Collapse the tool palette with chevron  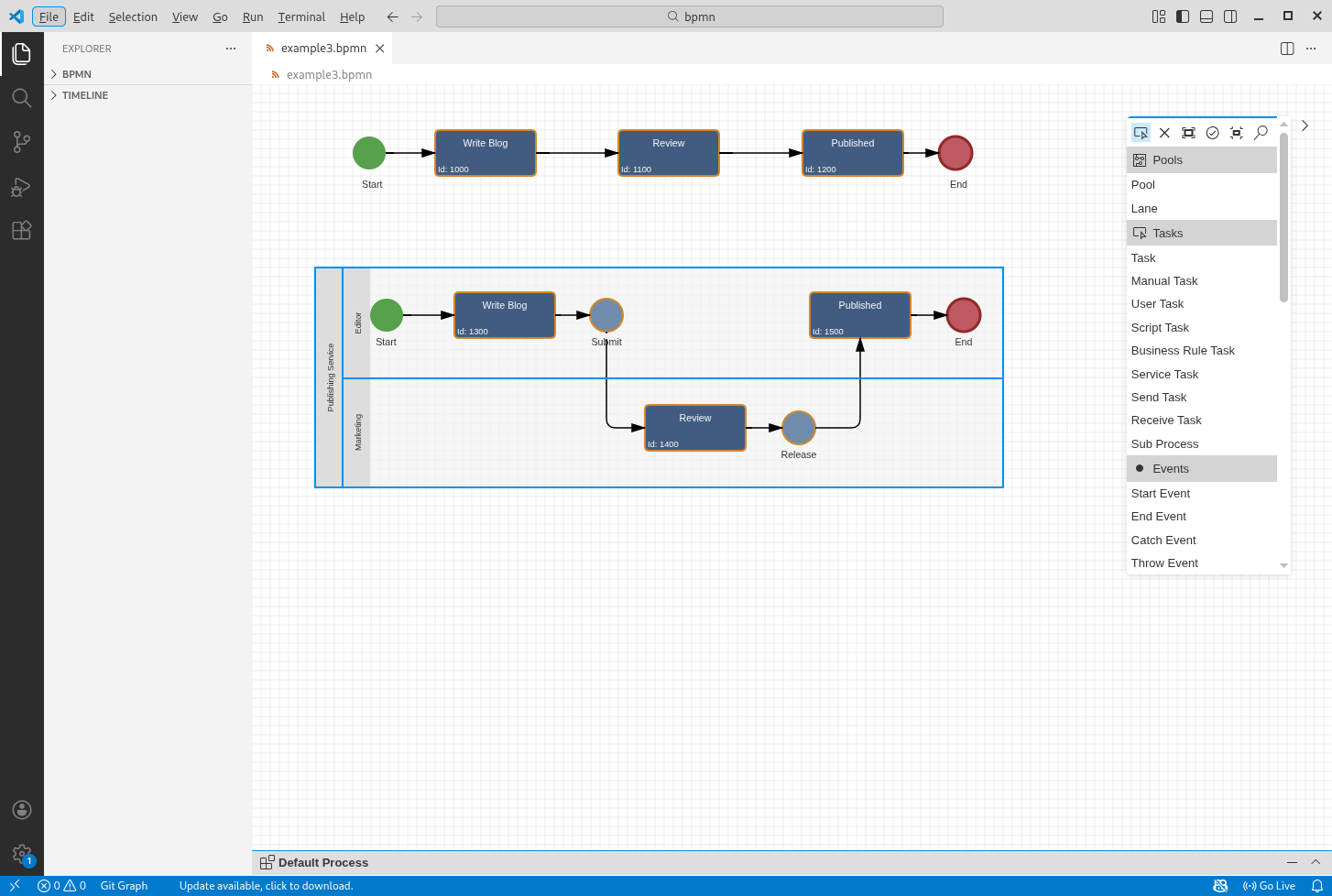tap(1305, 126)
